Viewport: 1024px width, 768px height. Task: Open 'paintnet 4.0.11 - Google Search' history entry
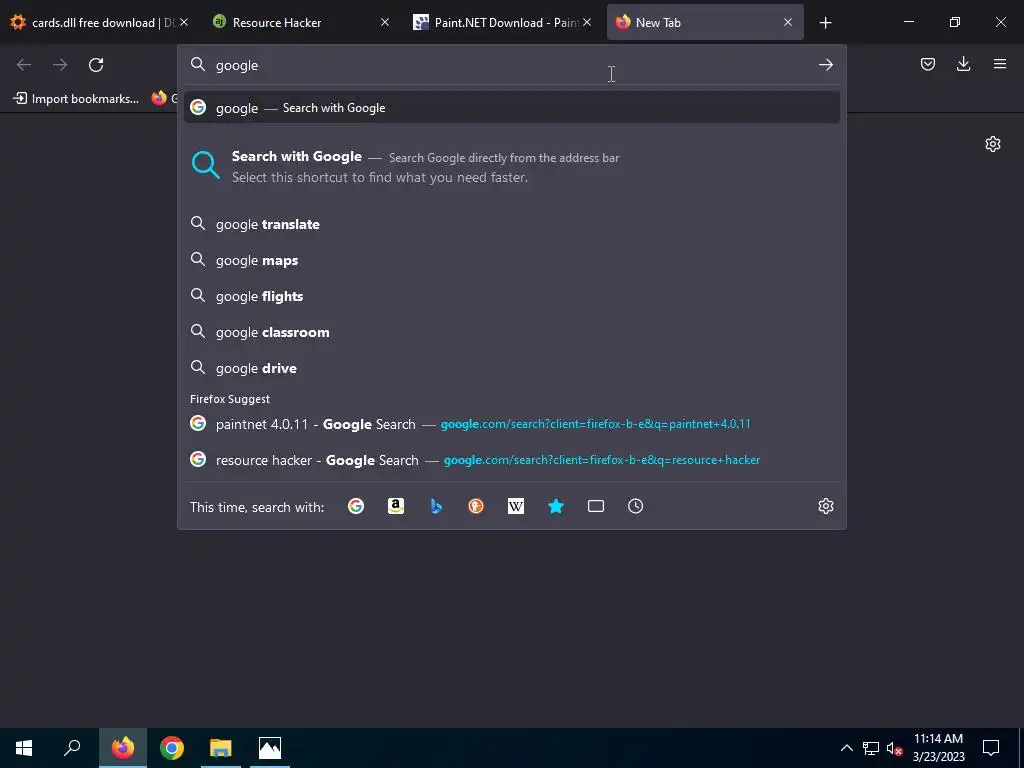click(512, 424)
